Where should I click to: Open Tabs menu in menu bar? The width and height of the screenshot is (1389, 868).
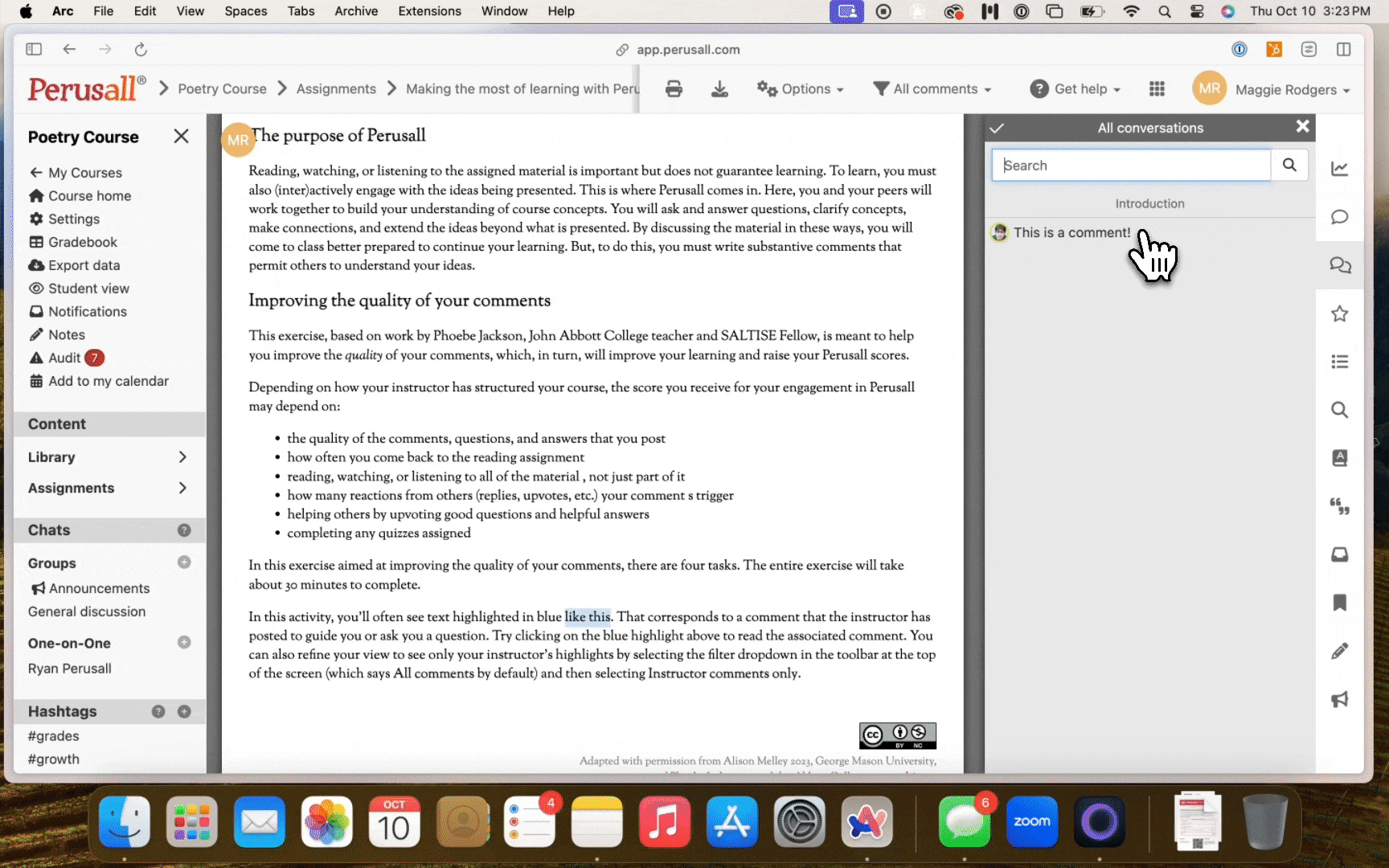[301, 11]
